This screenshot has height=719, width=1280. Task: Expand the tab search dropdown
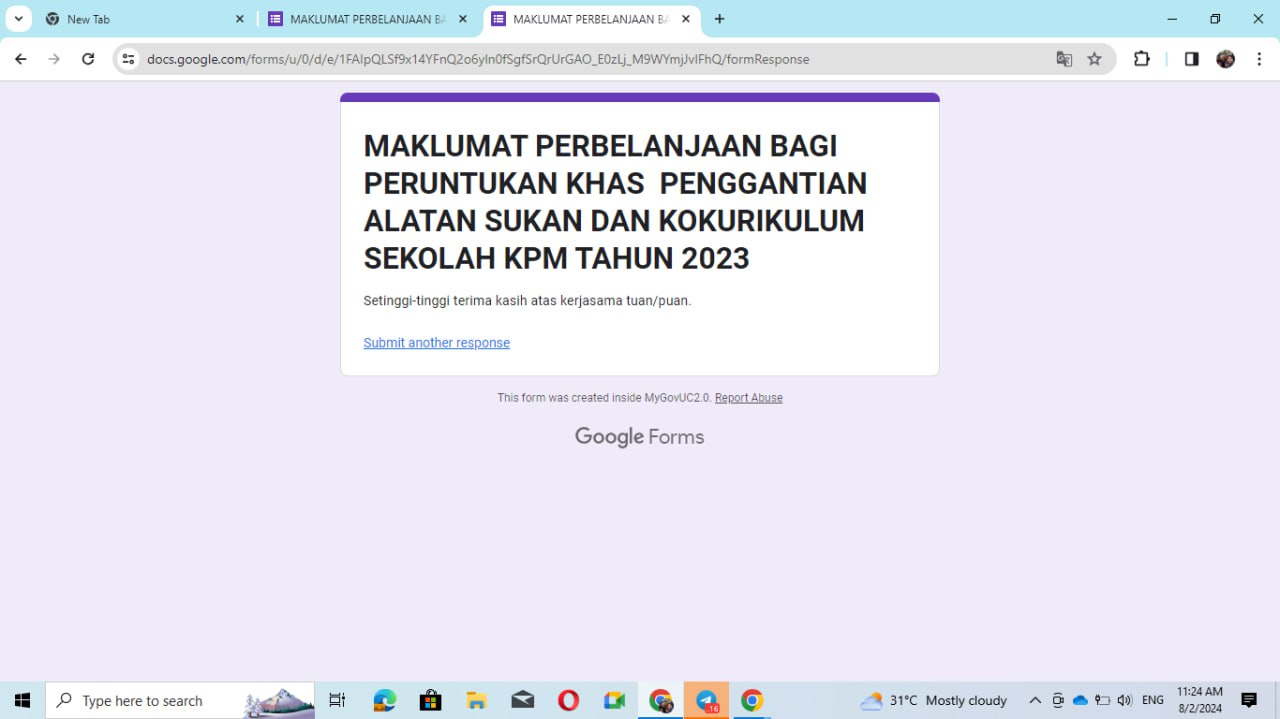tap(18, 19)
